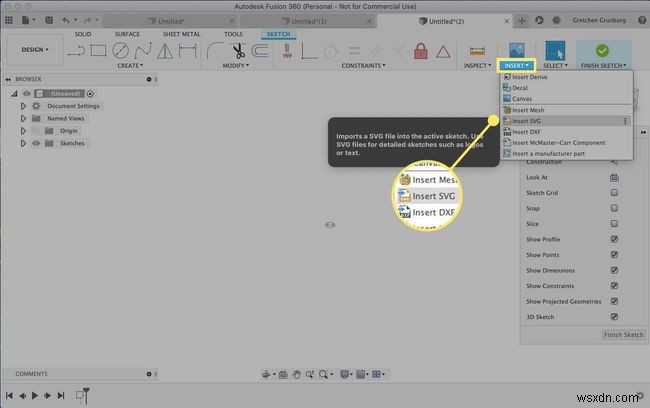The image size is (650, 408).
Task: Click the Undo arrow
Action: (x=66, y=20)
